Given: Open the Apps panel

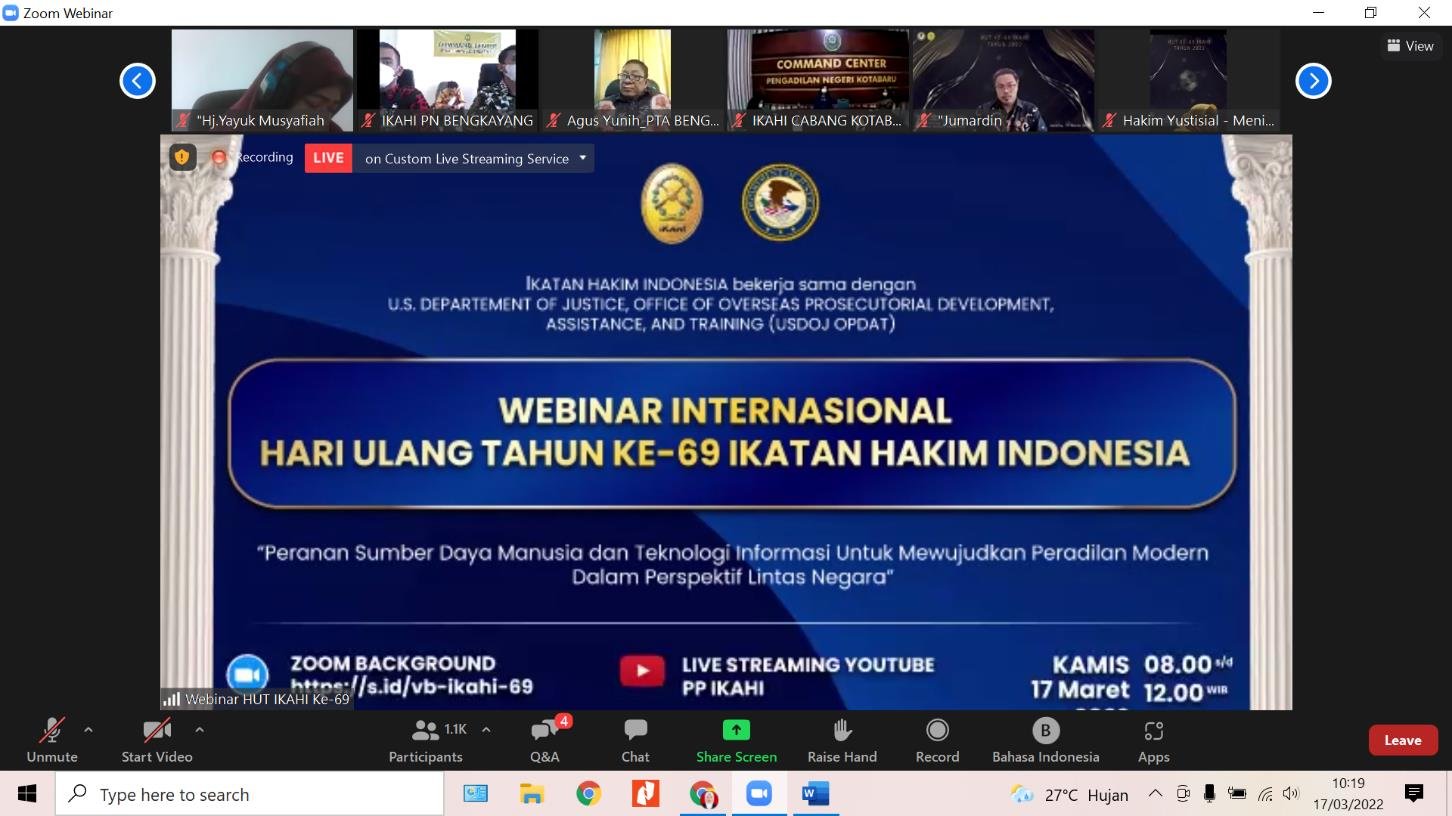Looking at the screenshot, I should click(1153, 741).
